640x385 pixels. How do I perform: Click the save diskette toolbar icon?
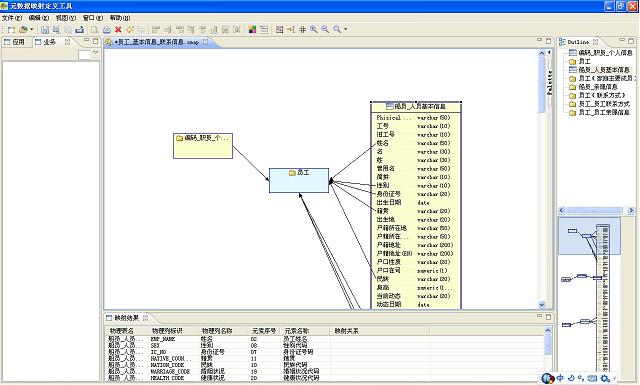45,30
